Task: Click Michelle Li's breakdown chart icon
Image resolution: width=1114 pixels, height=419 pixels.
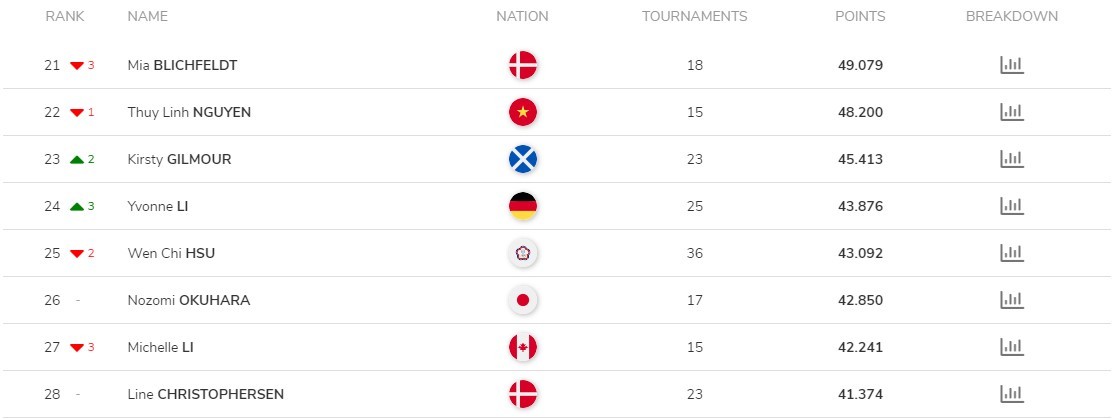Action: tap(1012, 347)
